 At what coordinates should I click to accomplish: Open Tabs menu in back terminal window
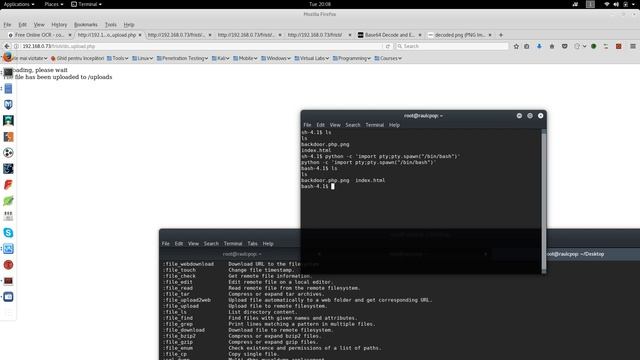252,243
